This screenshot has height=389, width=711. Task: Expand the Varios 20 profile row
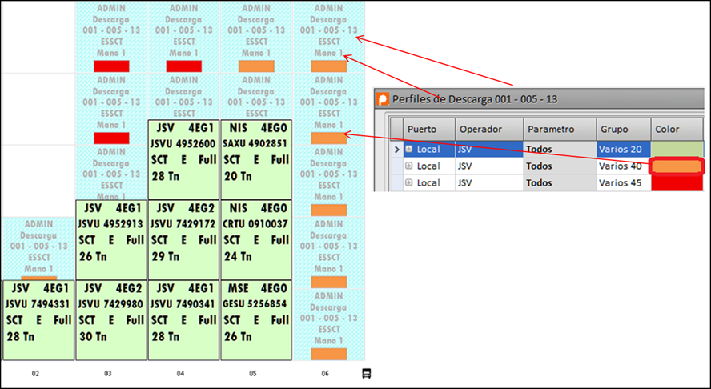coord(409,149)
